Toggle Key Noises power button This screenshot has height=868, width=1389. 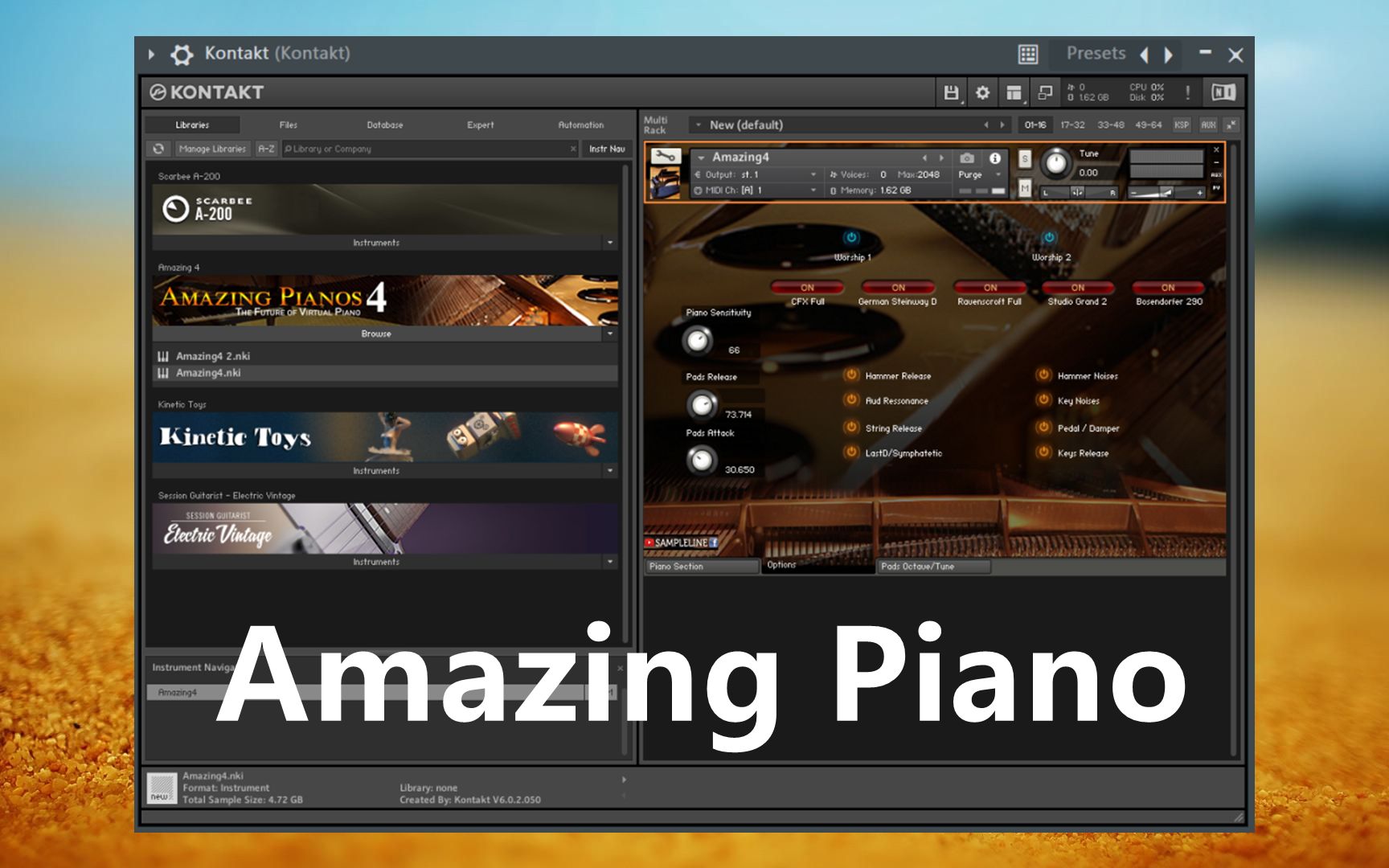[1043, 399]
